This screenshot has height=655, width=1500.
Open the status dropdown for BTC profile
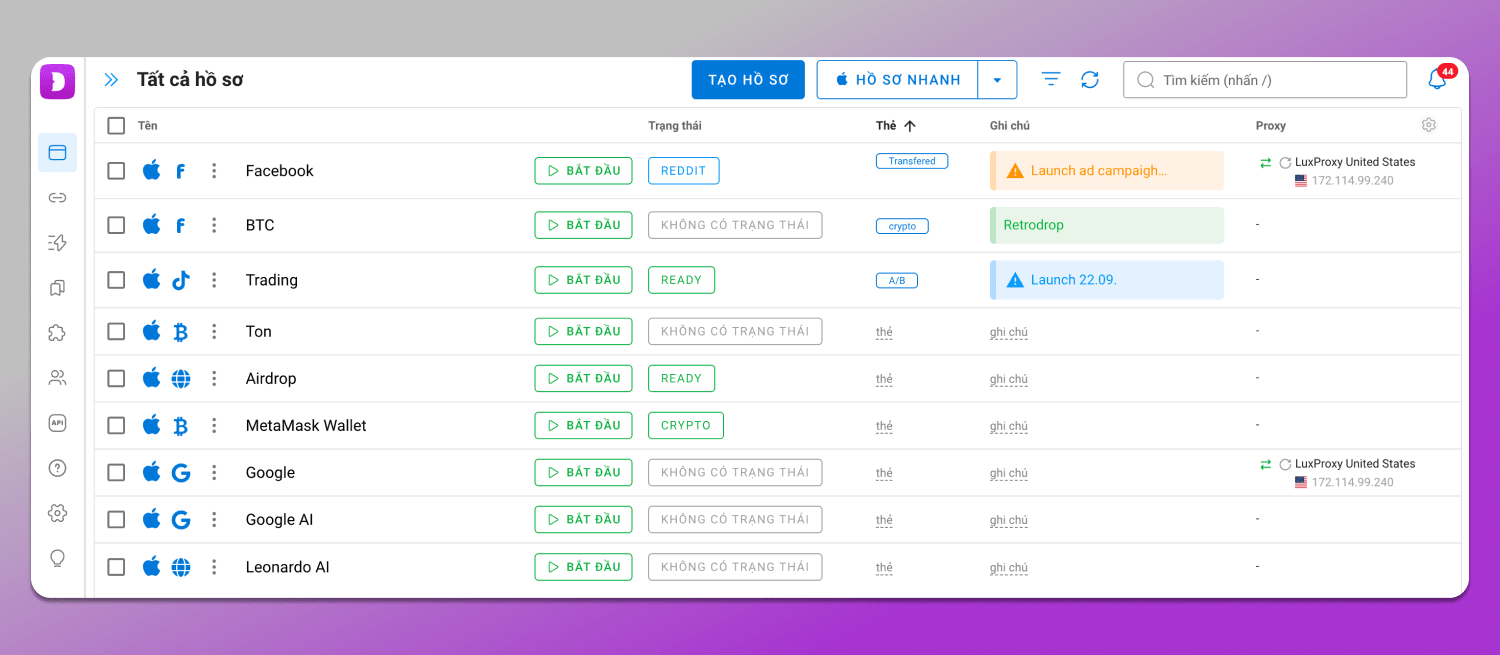click(734, 225)
